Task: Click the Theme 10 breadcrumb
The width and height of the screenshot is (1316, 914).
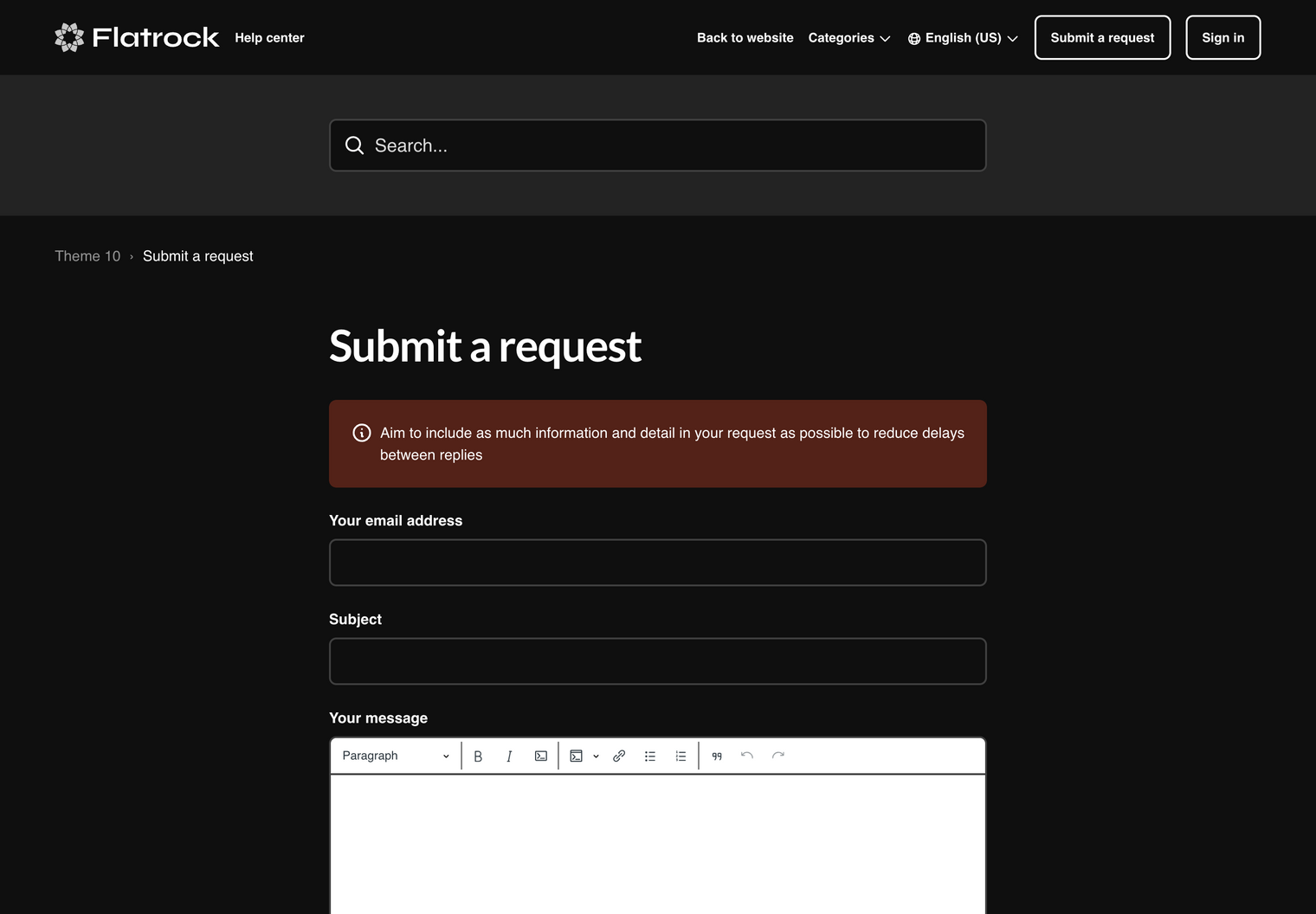Action: 87,256
